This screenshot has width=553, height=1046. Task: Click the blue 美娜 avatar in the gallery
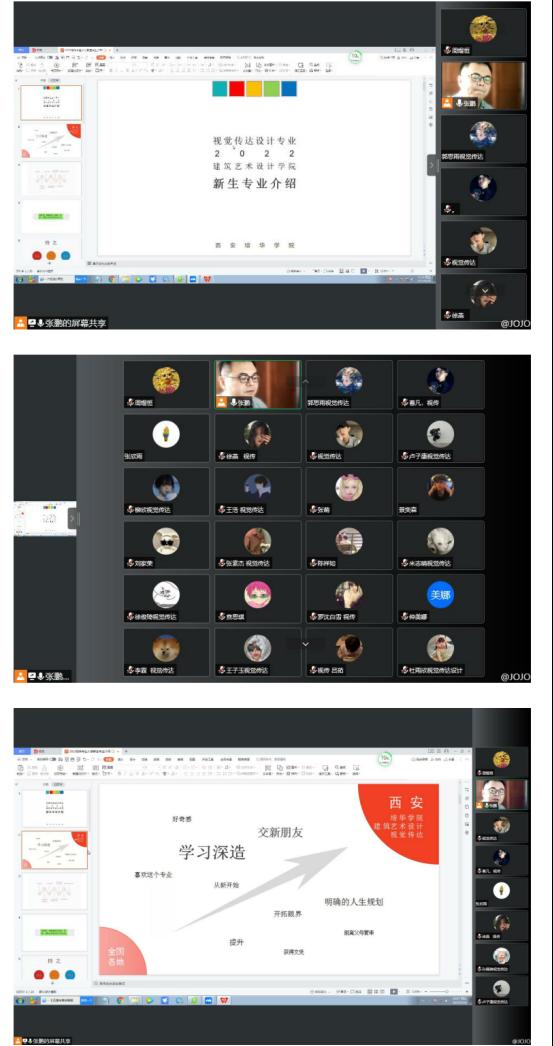pyautogui.click(x=440, y=594)
